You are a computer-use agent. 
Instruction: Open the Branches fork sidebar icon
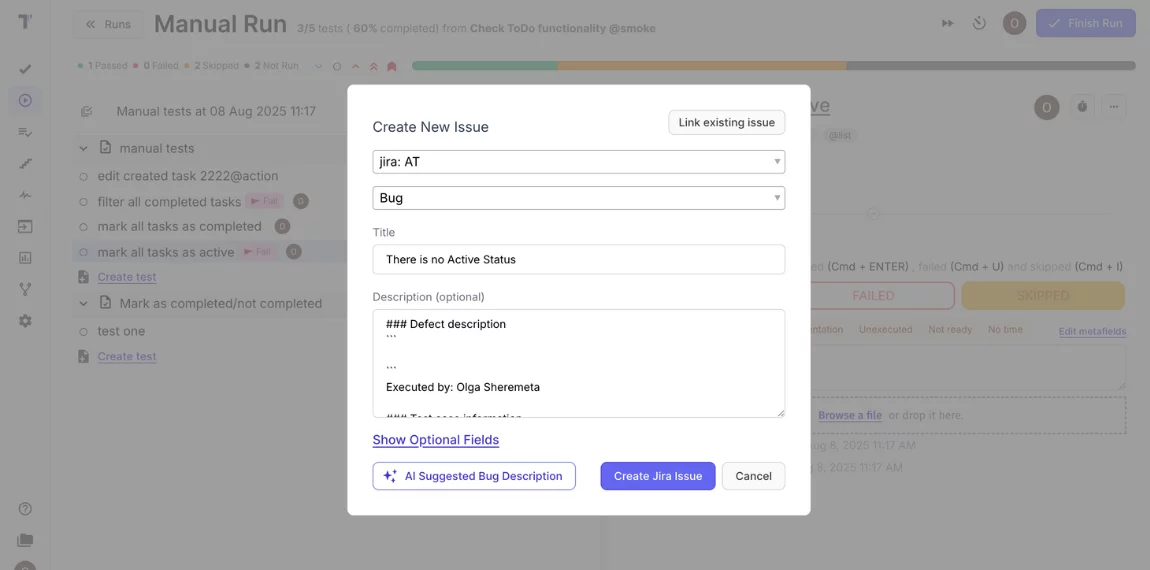tap(25, 289)
